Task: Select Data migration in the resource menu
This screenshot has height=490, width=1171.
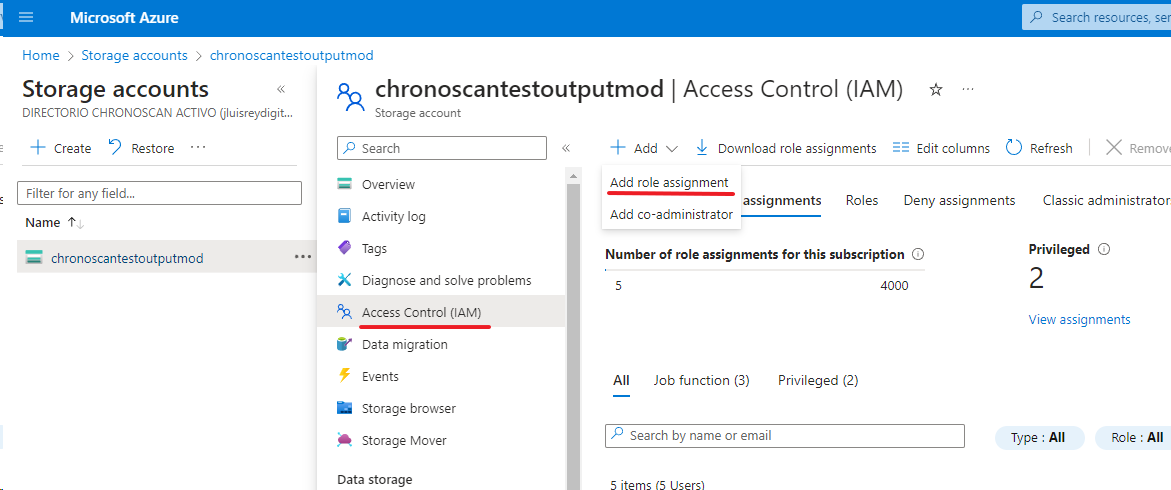Action: click(x=404, y=344)
